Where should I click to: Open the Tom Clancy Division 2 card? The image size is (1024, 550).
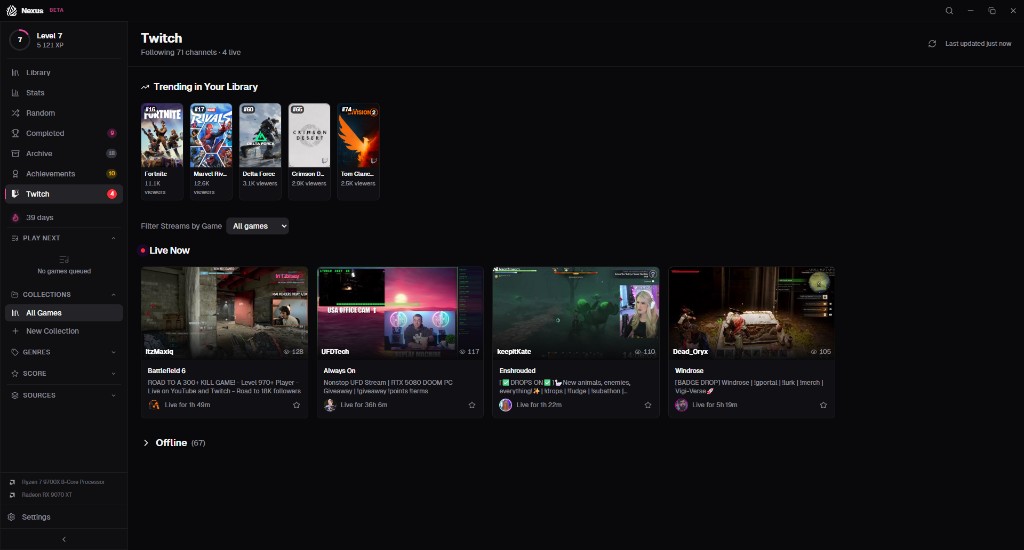(358, 151)
